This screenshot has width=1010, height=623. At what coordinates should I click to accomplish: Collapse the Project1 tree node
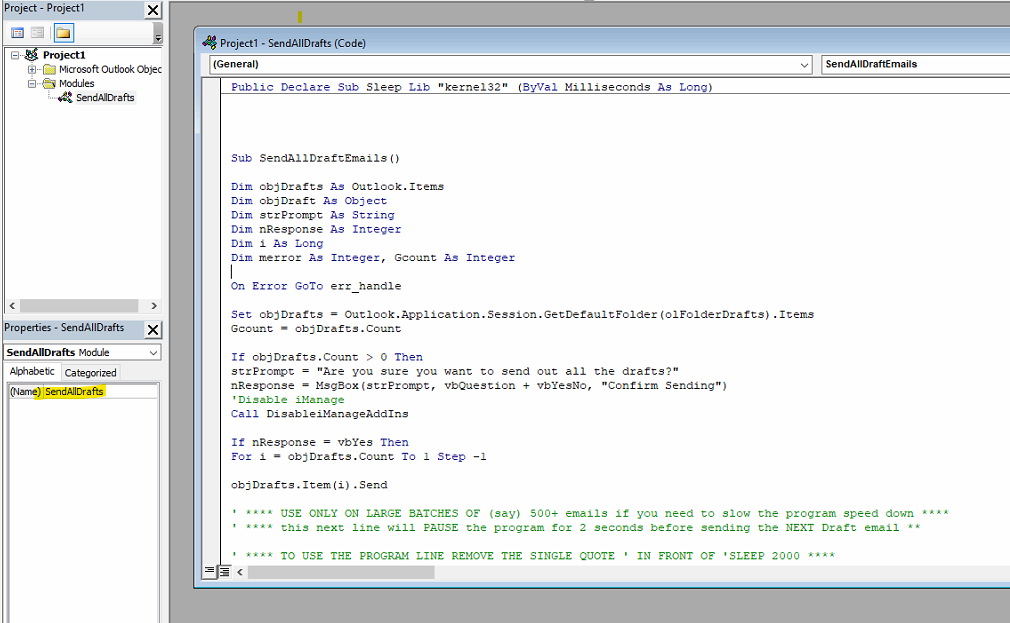[16, 55]
